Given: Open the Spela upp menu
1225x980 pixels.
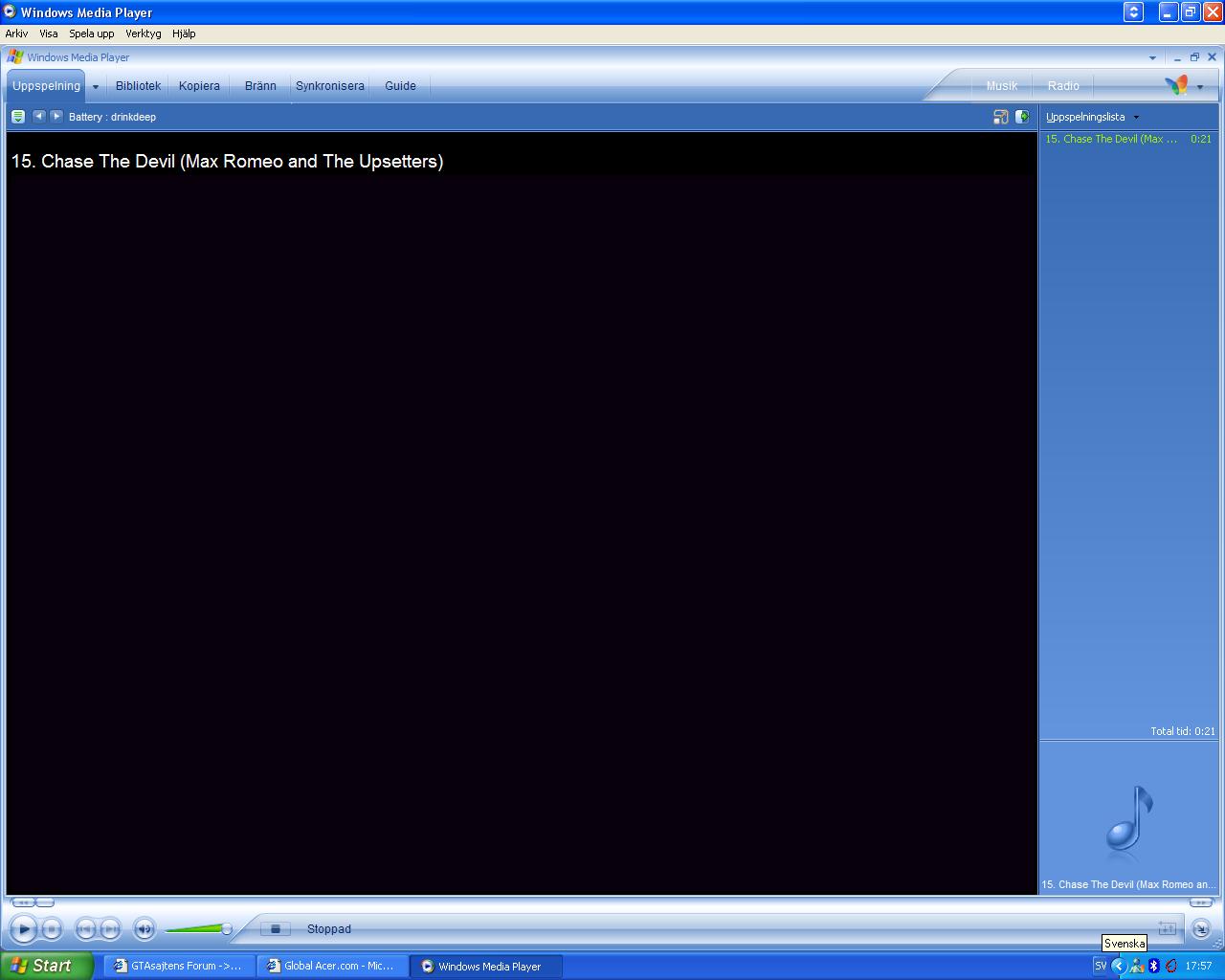Looking at the screenshot, I should pyautogui.click(x=91, y=33).
